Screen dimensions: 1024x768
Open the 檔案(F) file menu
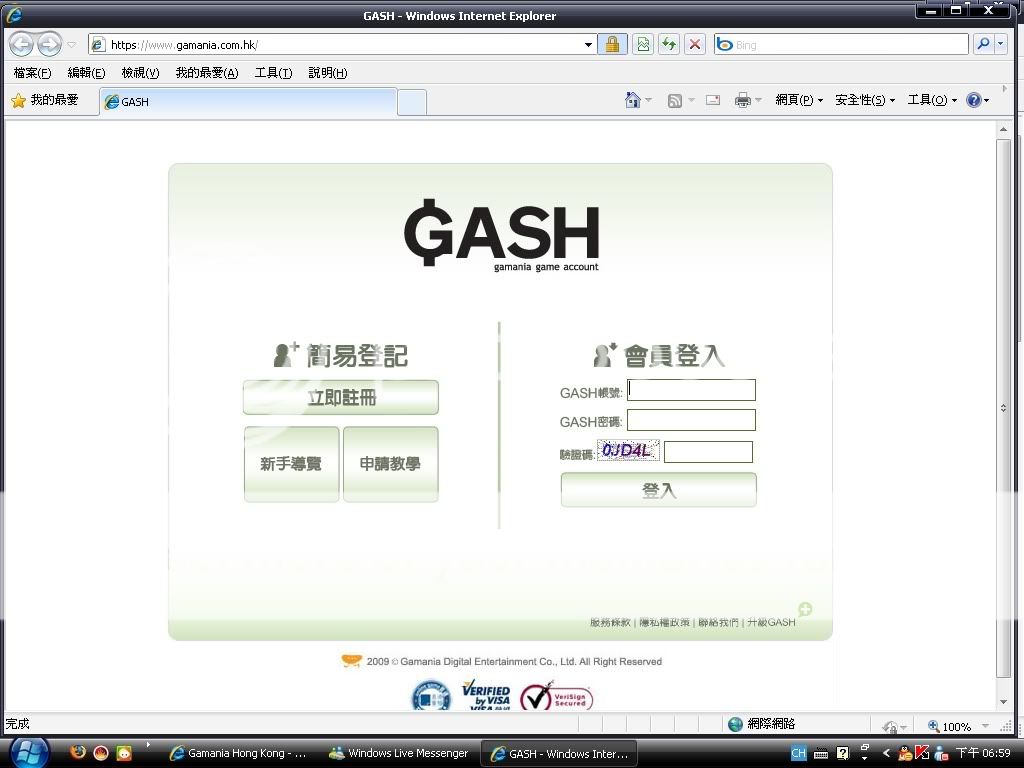point(32,73)
